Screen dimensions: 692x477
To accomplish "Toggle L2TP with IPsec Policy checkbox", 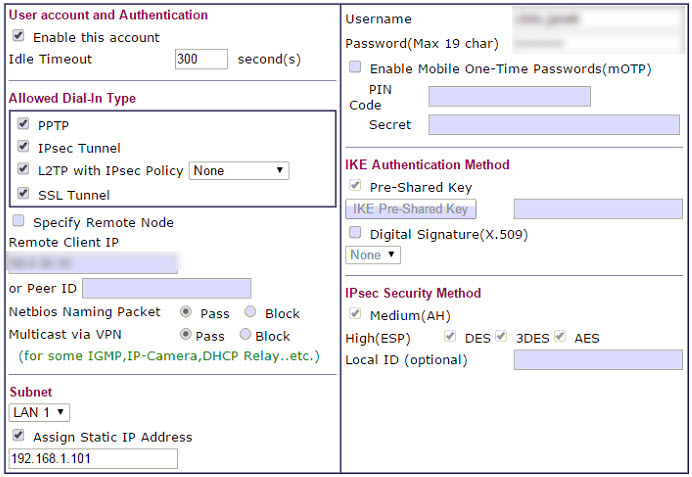I will click(x=24, y=170).
